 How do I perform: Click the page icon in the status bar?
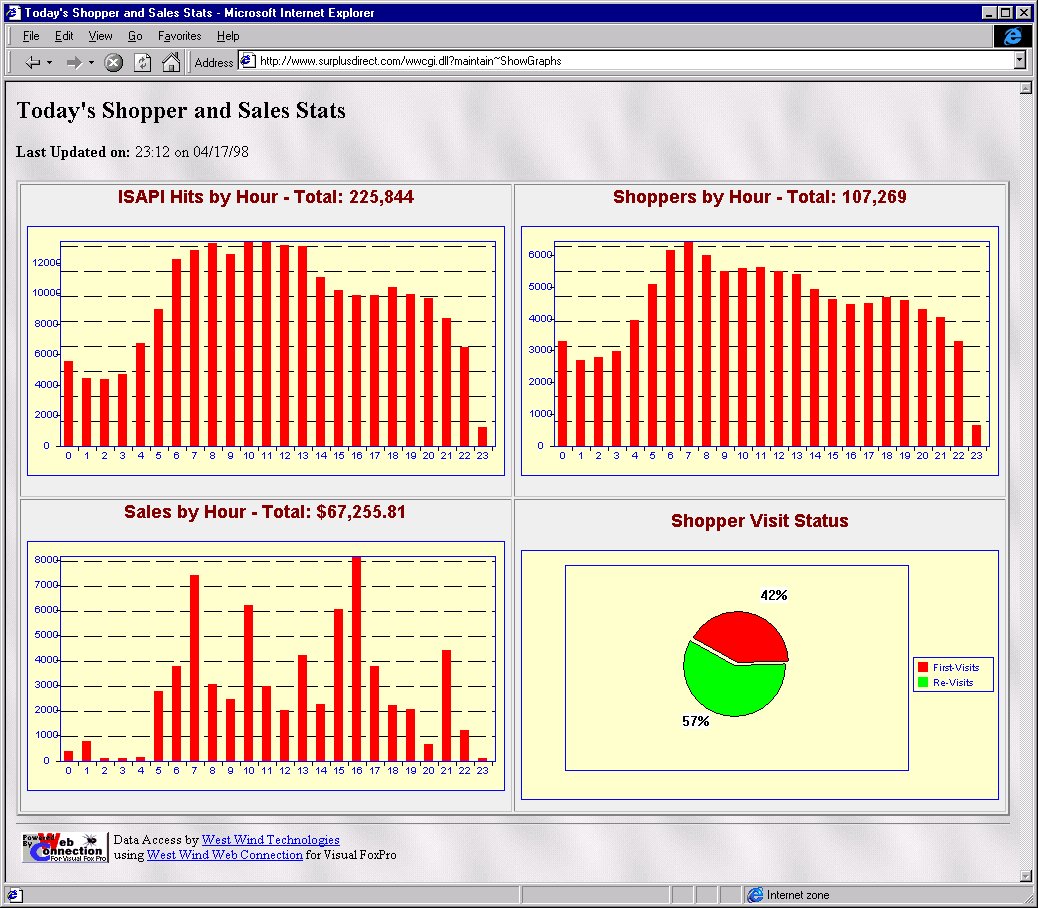tap(14, 895)
